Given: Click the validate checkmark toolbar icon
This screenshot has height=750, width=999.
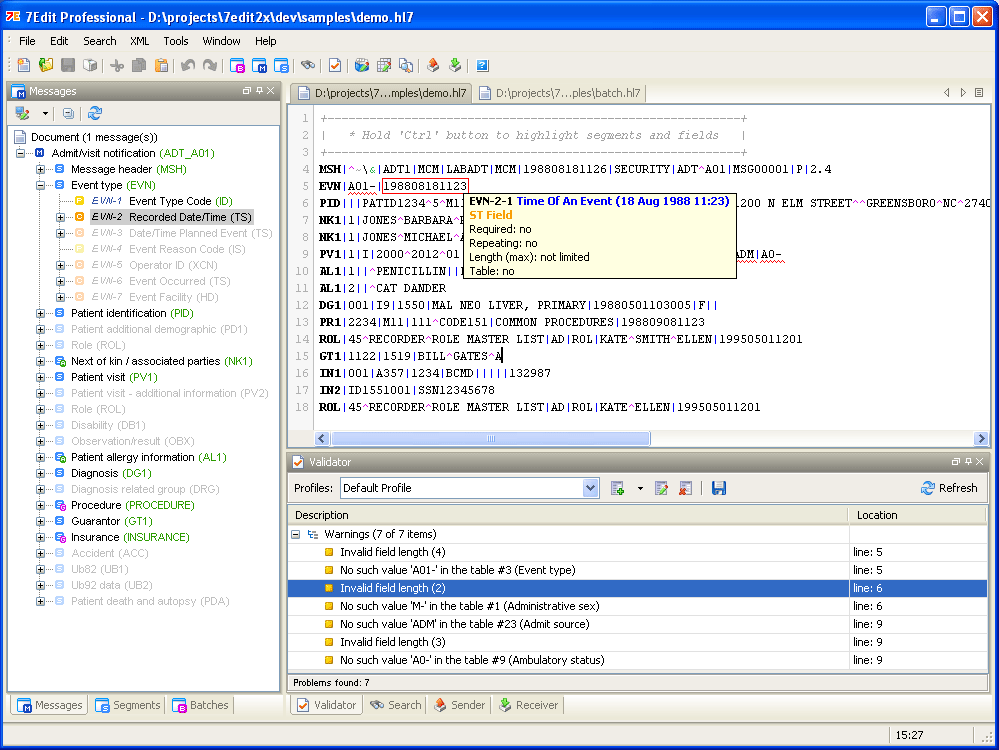Looking at the screenshot, I should [334, 64].
